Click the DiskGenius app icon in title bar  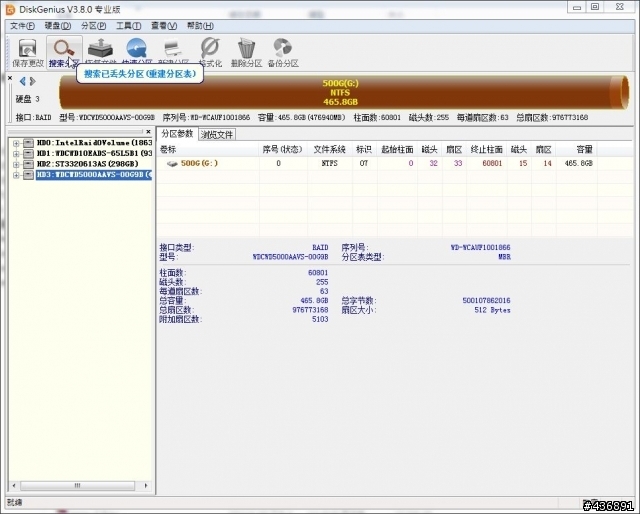click(x=11, y=9)
